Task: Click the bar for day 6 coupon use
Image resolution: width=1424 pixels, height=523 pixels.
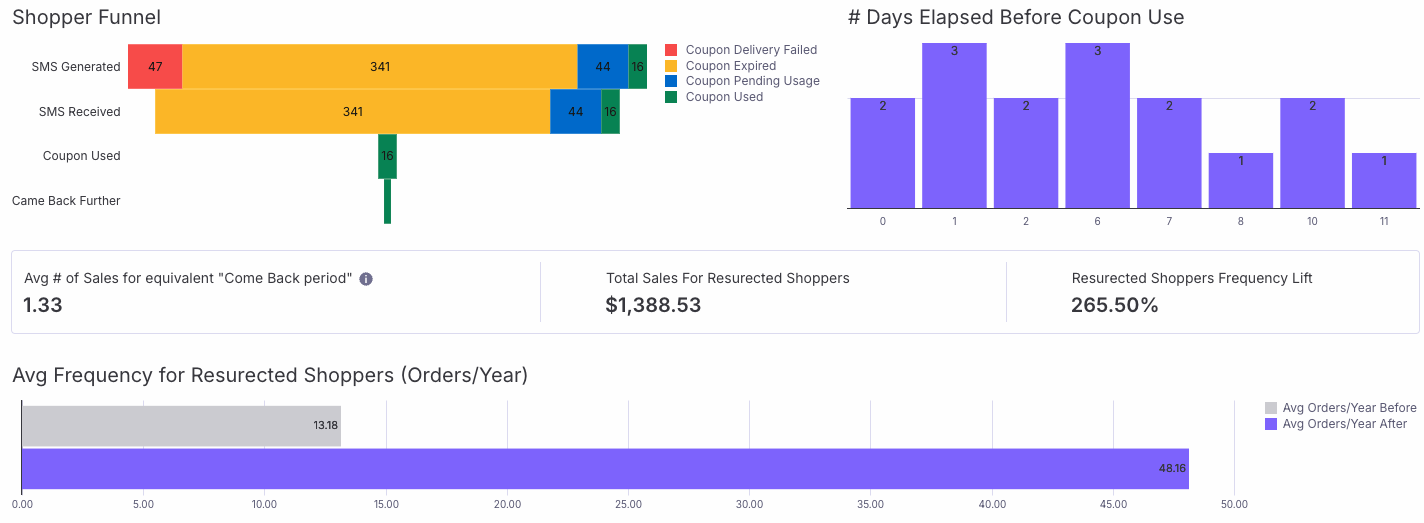Action: click(x=1097, y=125)
